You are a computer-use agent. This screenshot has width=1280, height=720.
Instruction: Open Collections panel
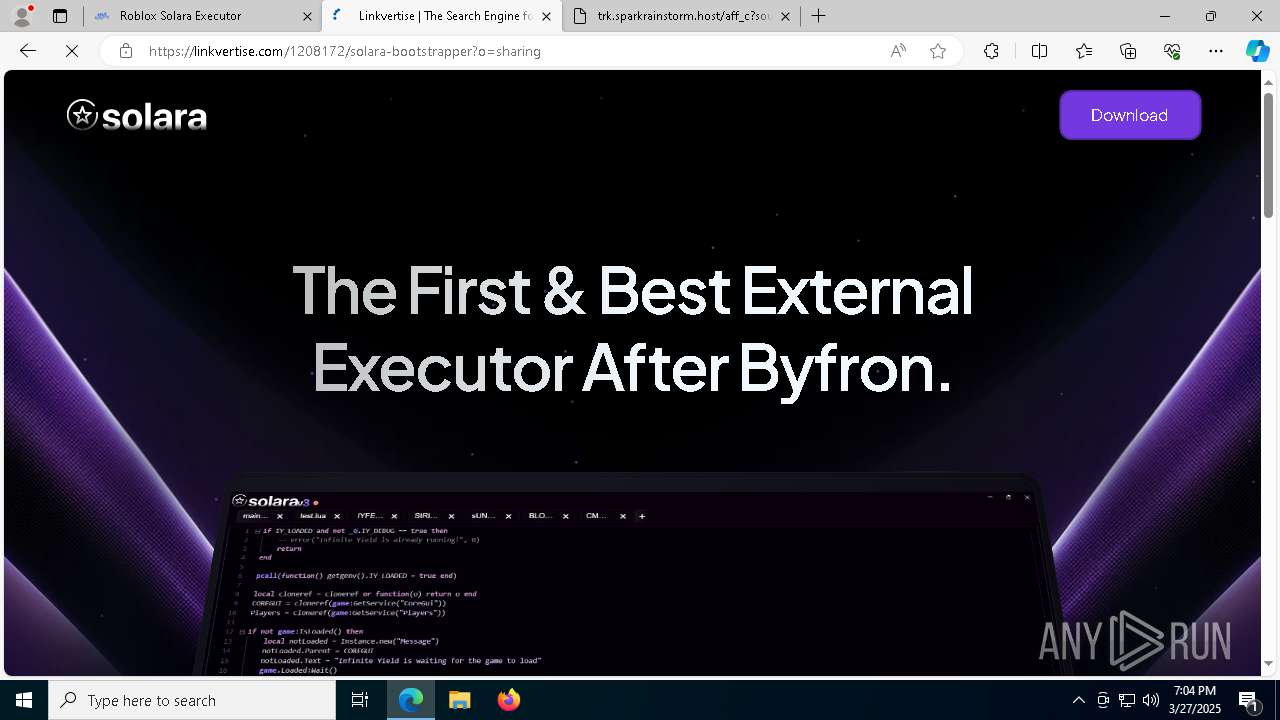(x=1128, y=51)
